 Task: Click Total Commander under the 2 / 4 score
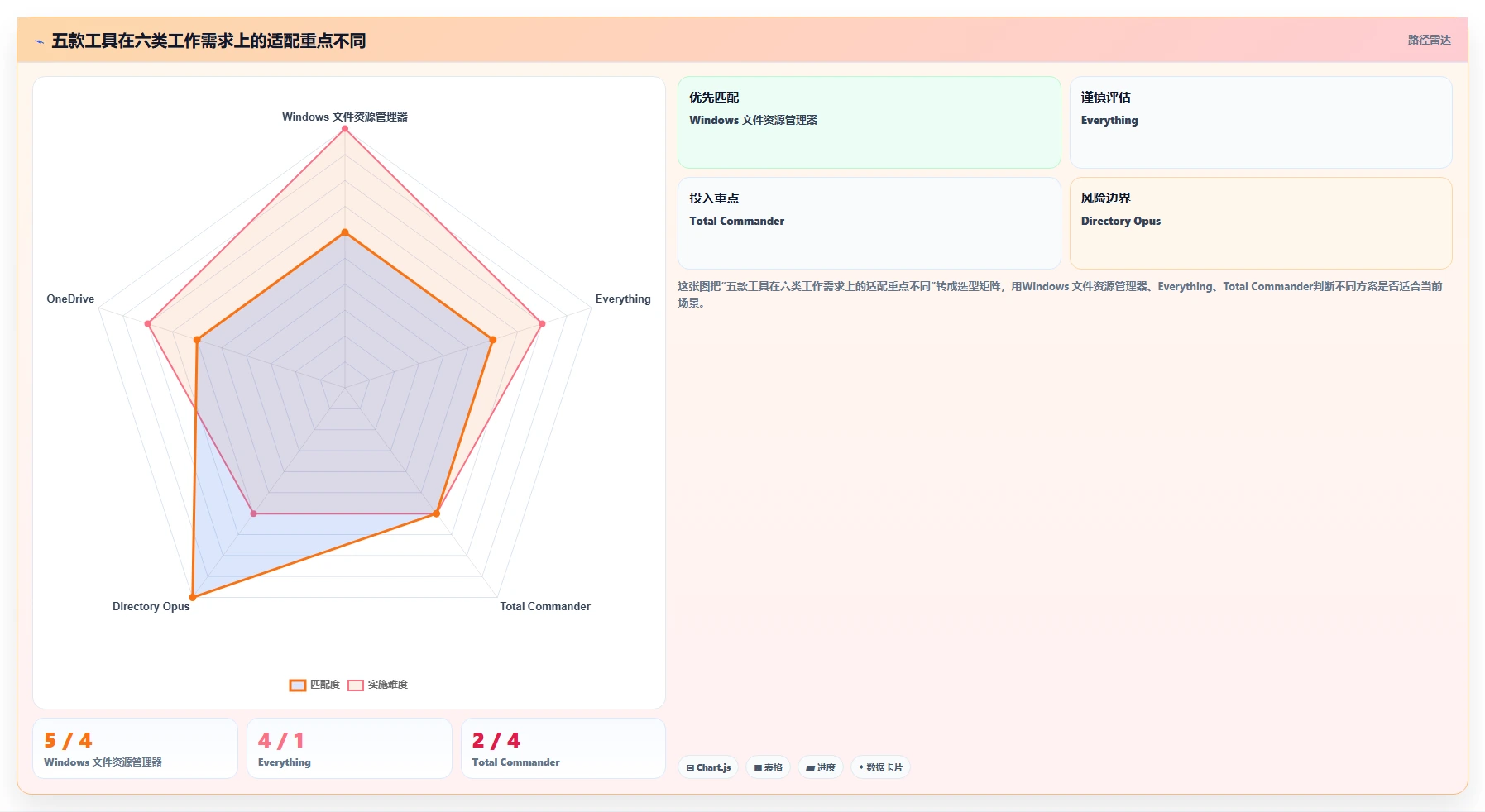point(515,762)
